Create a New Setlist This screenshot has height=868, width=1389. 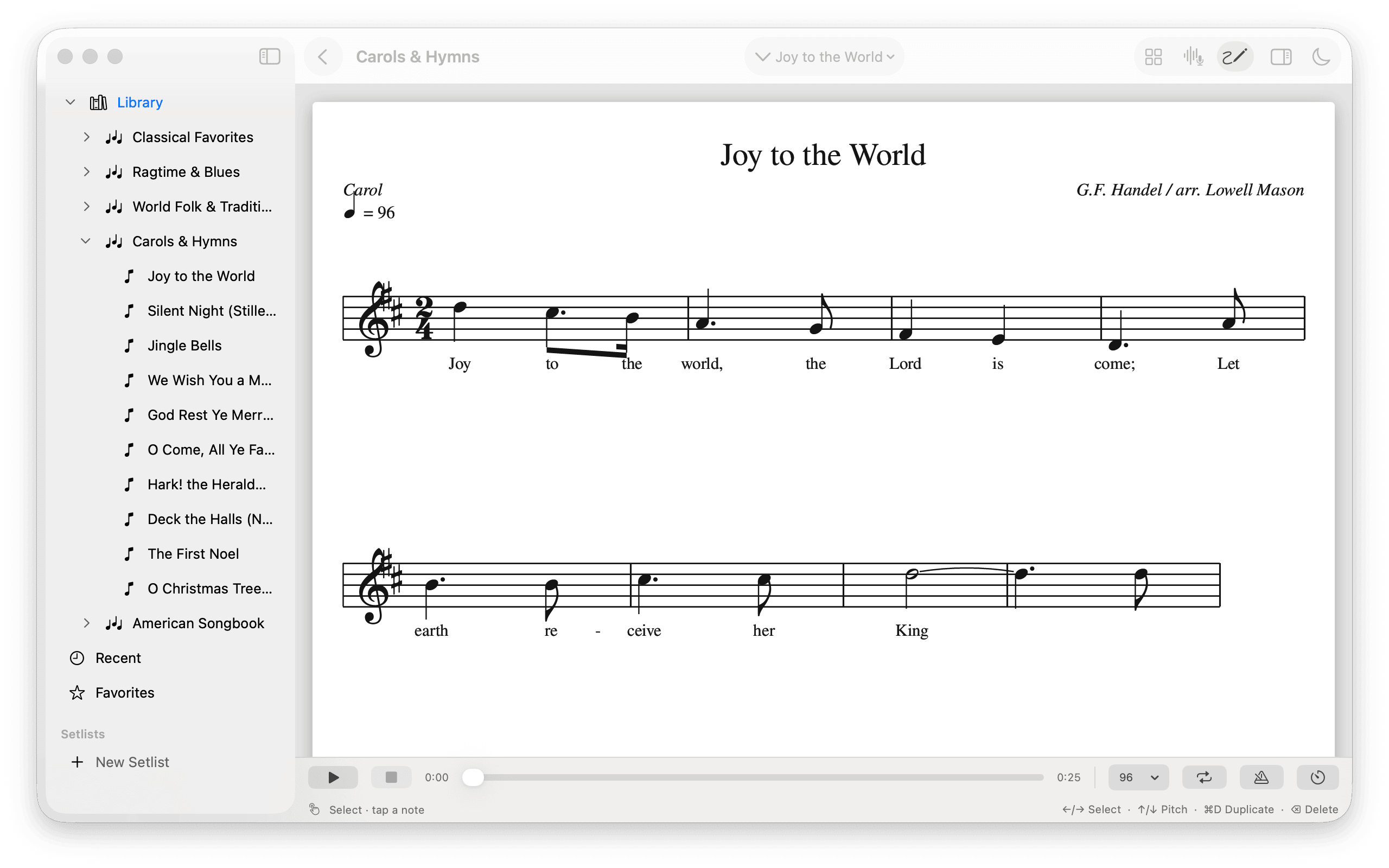(x=132, y=762)
